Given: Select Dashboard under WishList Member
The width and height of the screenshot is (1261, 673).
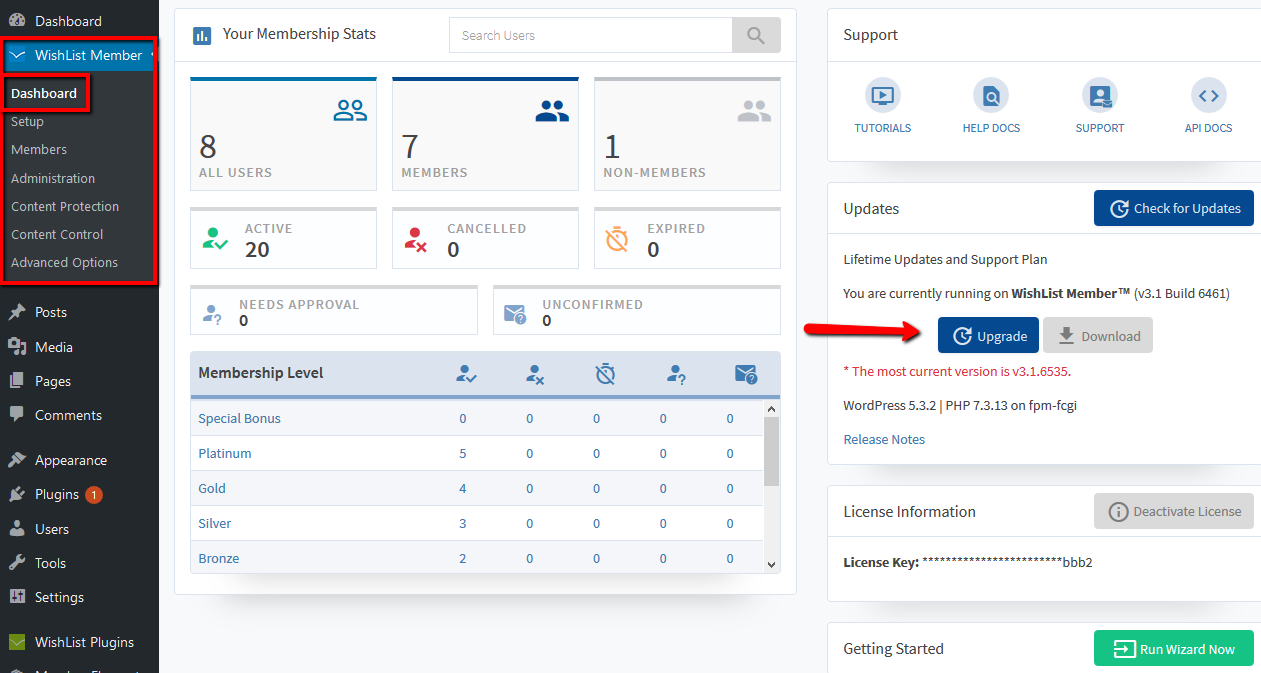Looking at the screenshot, I should [x=44, y=93].
